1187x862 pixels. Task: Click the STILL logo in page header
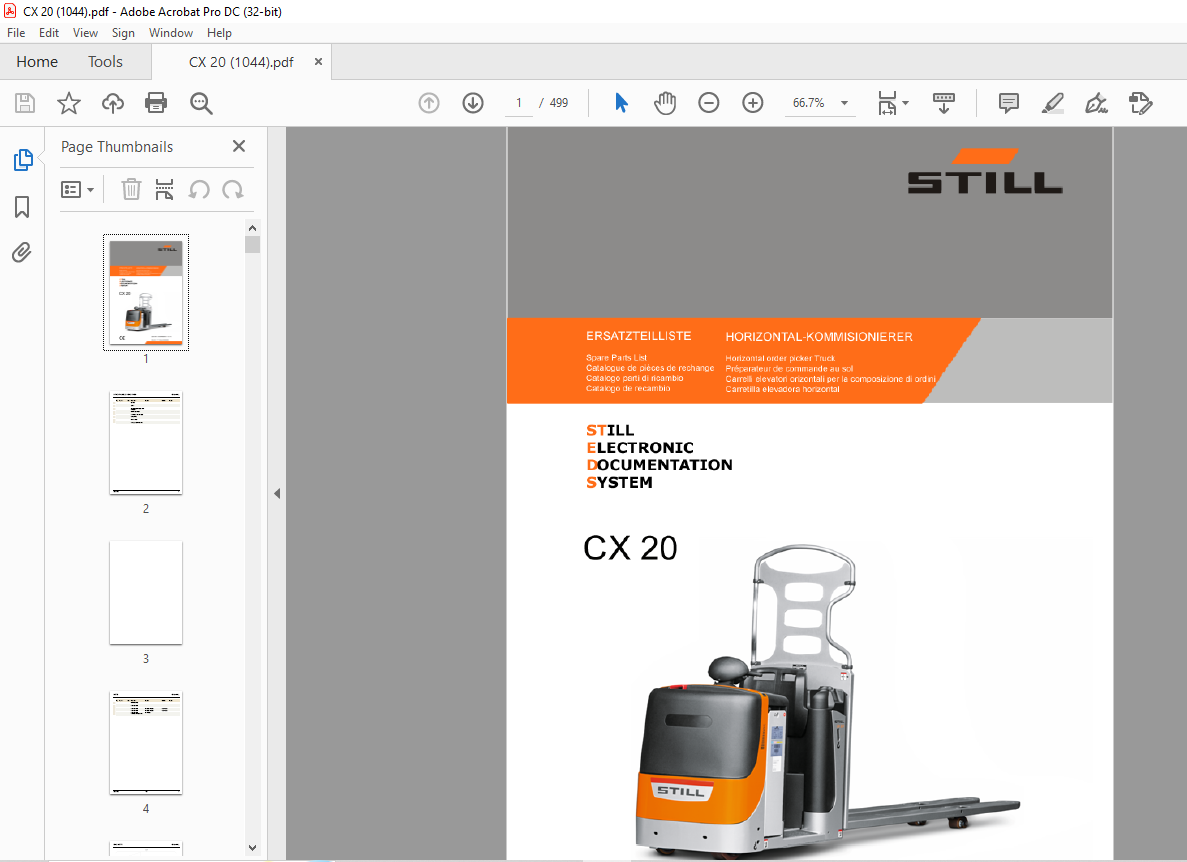985,171
